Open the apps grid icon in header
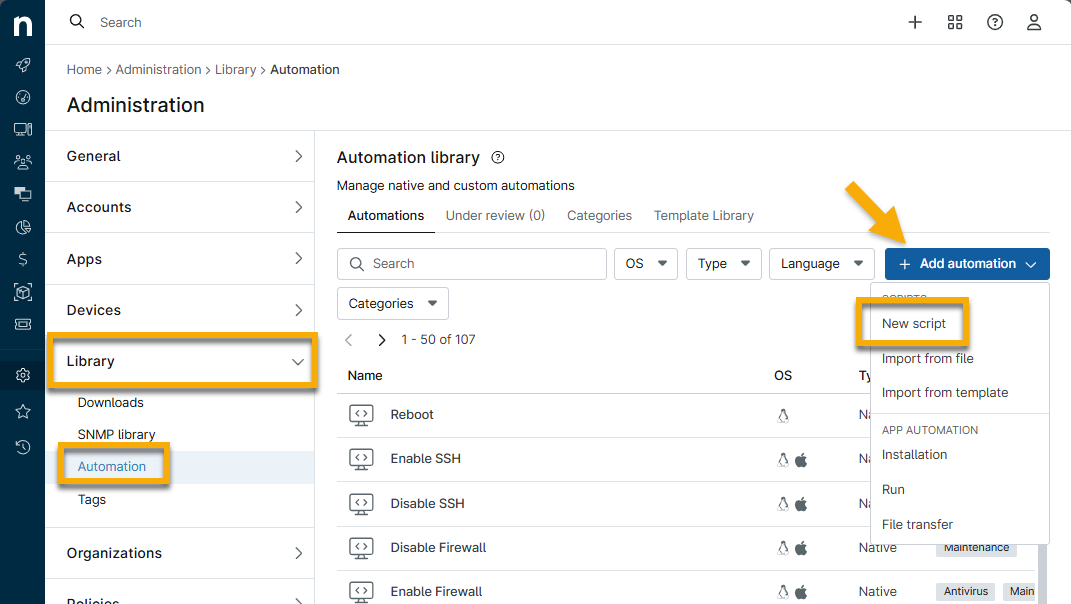Screen dimensions: 1071x604 (955, 22)
